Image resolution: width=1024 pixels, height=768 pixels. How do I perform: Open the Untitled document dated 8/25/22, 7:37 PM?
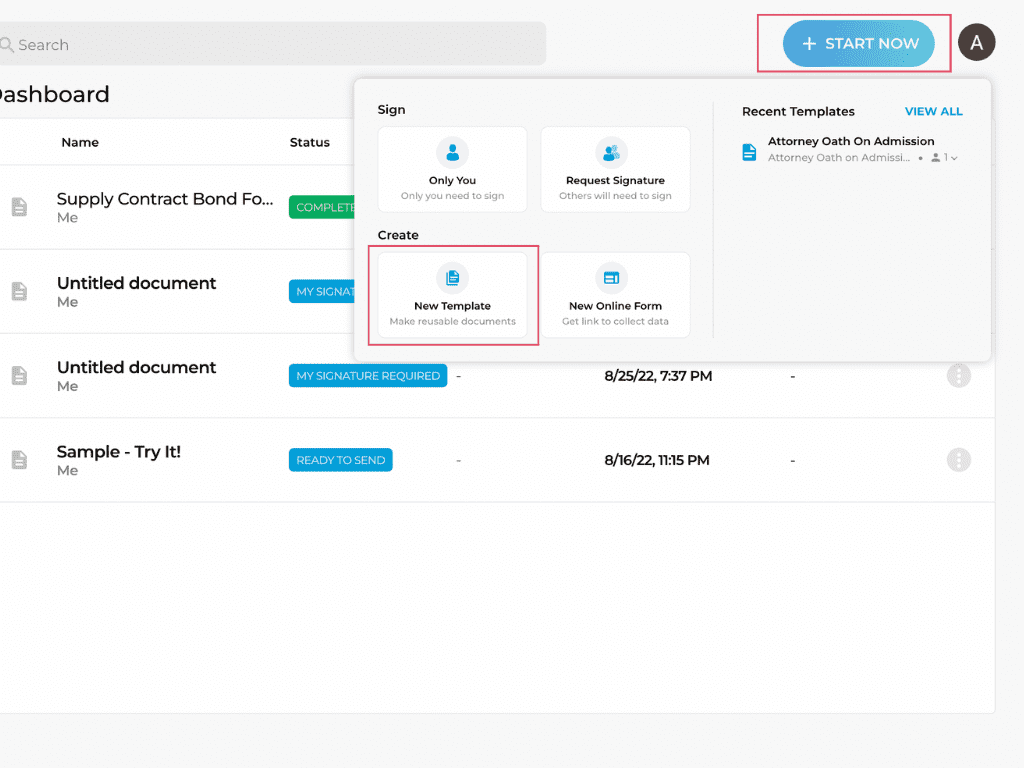pos(136,367)
